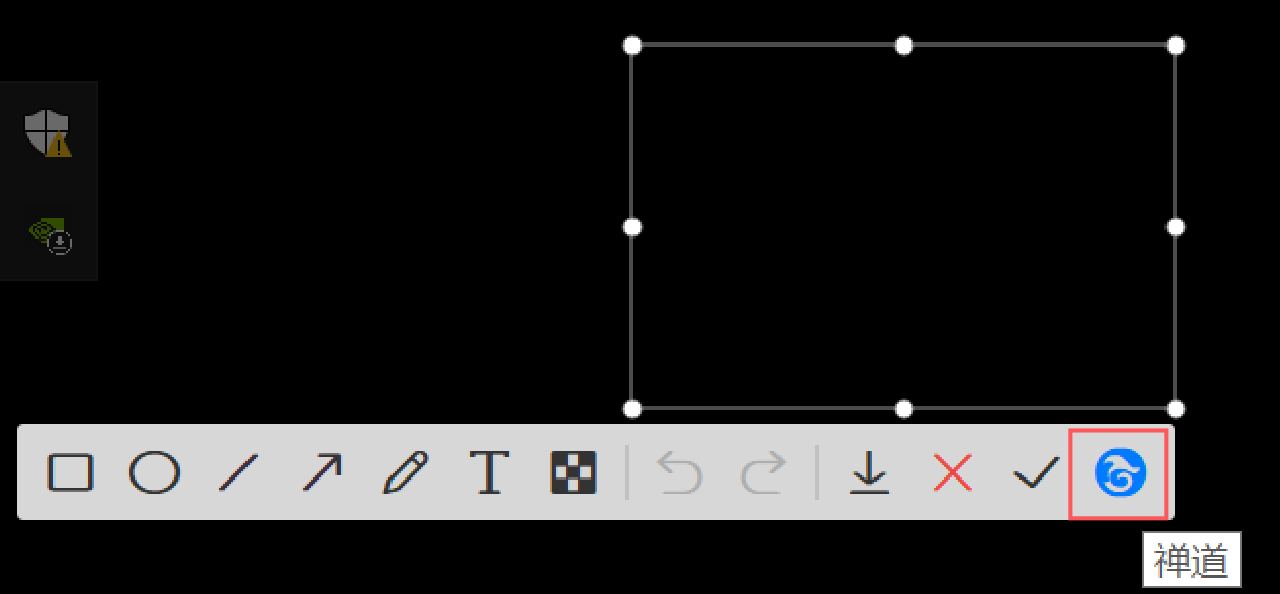Select the rectangle drawing tool
The height and width of the screenshot is (594, 1280).
click(70, 472)
